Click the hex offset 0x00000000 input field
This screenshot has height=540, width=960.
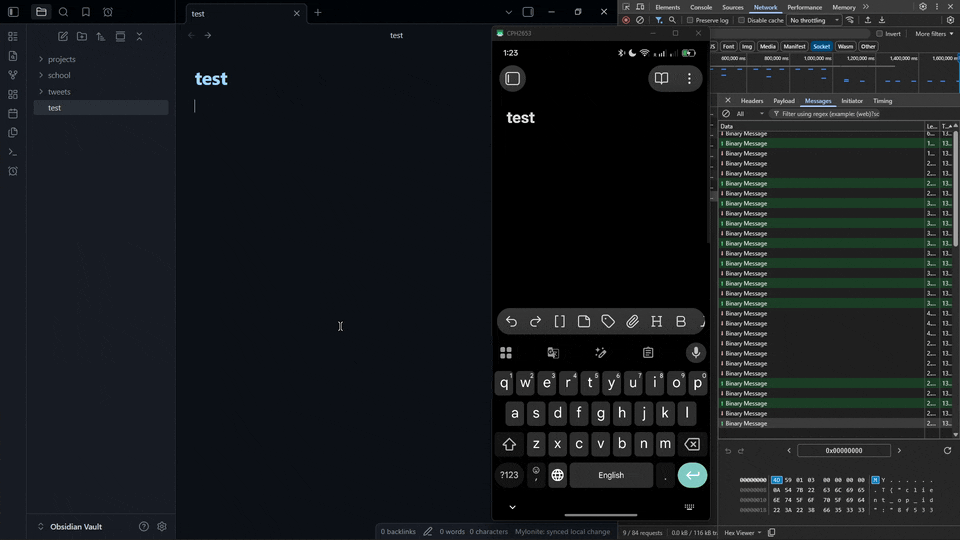coord(844,451)
